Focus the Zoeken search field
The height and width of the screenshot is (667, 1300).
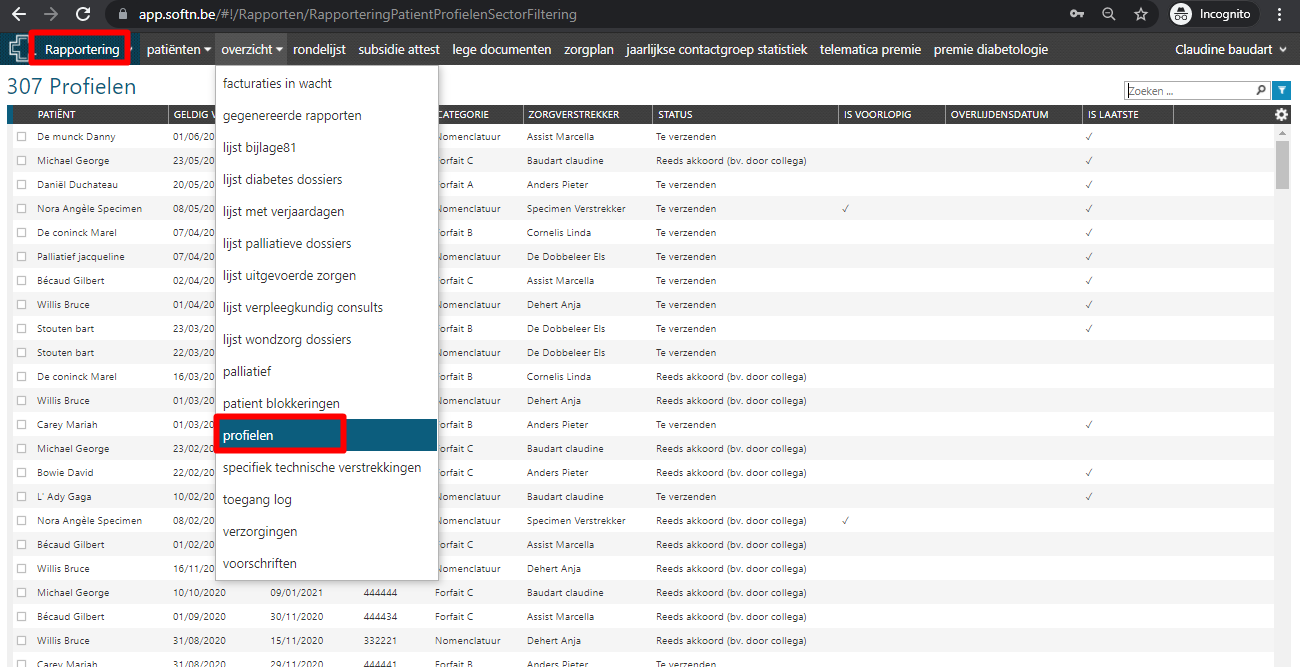(1189, 90)
